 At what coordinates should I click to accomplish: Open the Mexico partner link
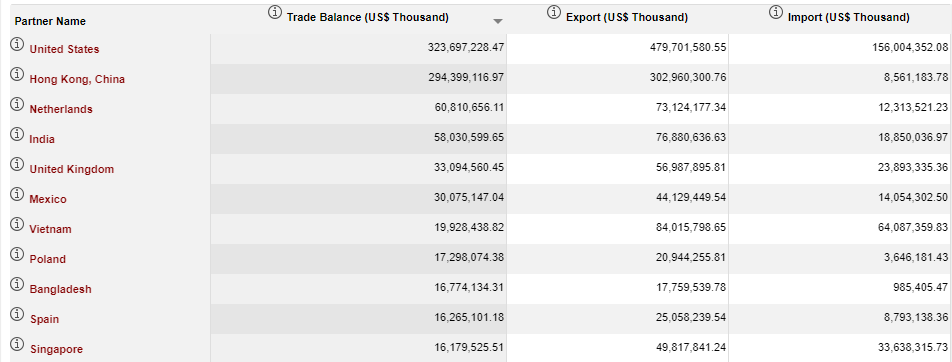tap(48, 199)
